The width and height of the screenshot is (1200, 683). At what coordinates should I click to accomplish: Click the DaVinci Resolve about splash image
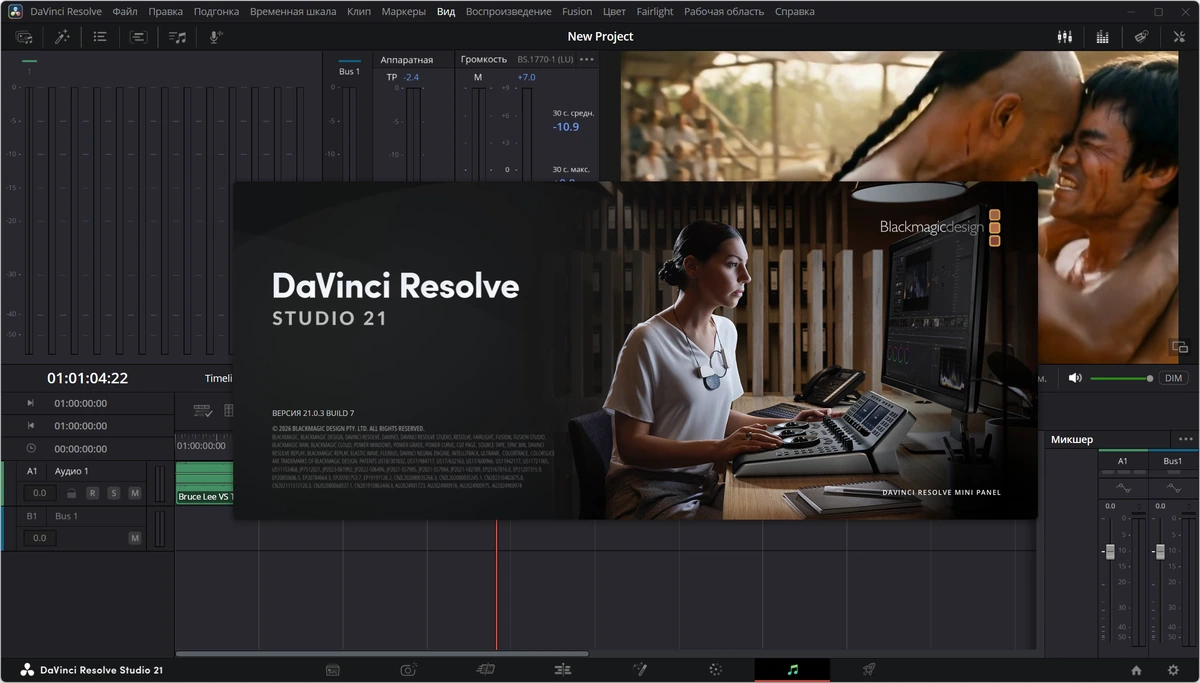point(635,350)
